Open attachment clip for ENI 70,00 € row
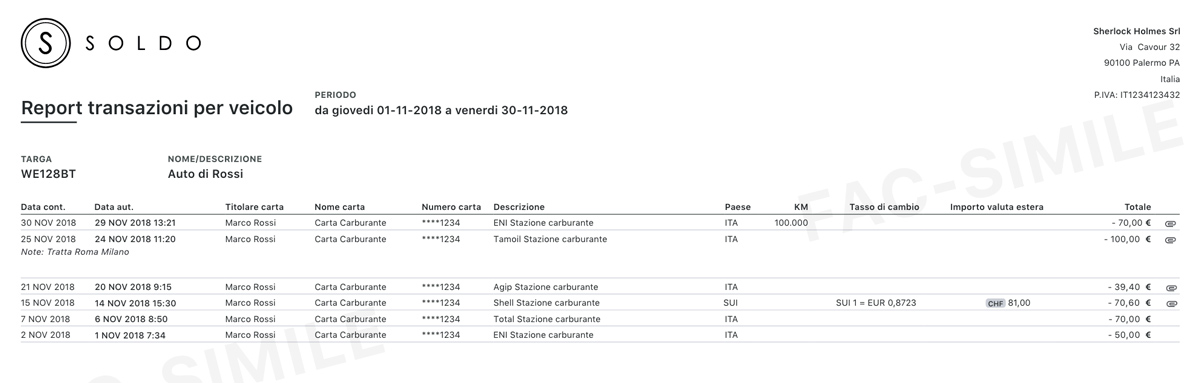 pyautogui.click(x=1171, y=223)
